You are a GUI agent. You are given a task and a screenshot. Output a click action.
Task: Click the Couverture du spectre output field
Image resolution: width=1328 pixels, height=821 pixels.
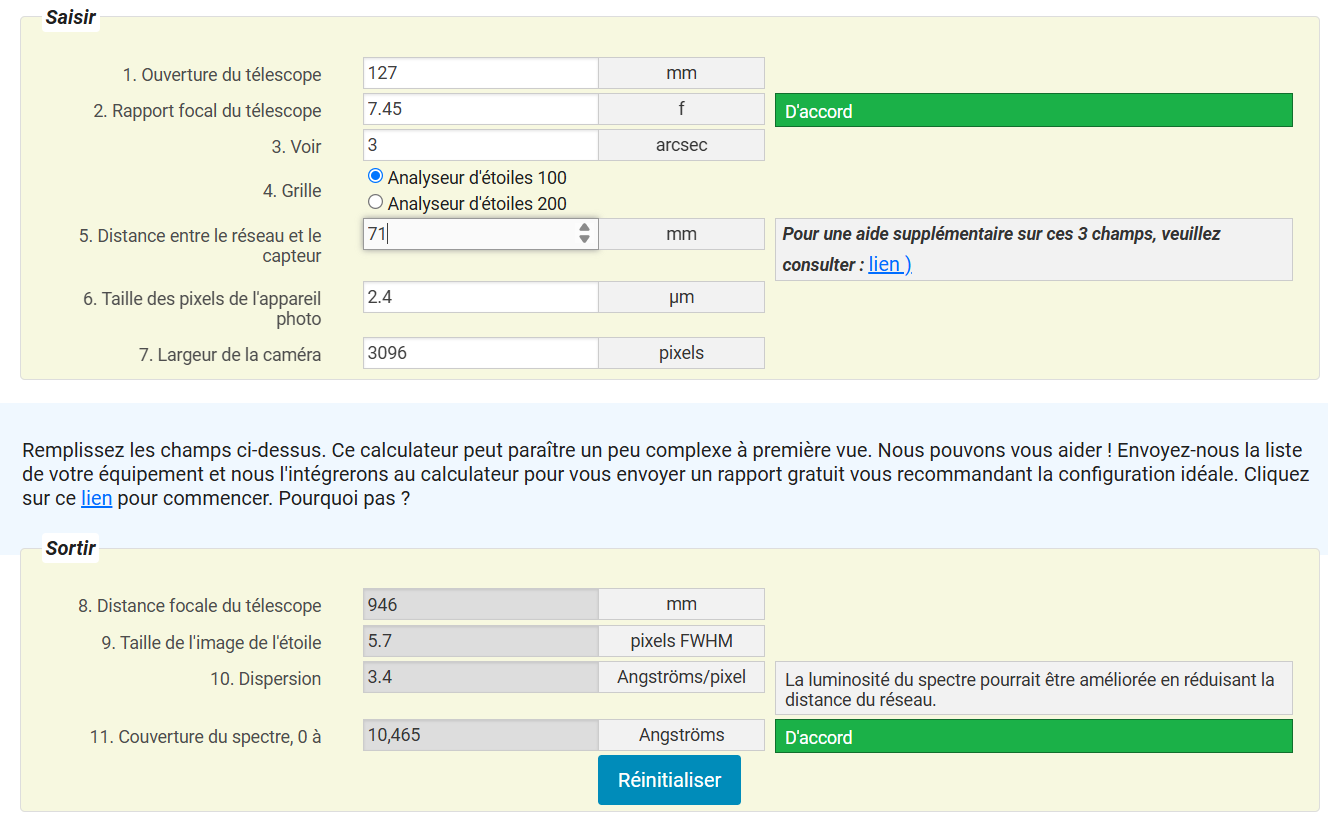click(480, 735)
